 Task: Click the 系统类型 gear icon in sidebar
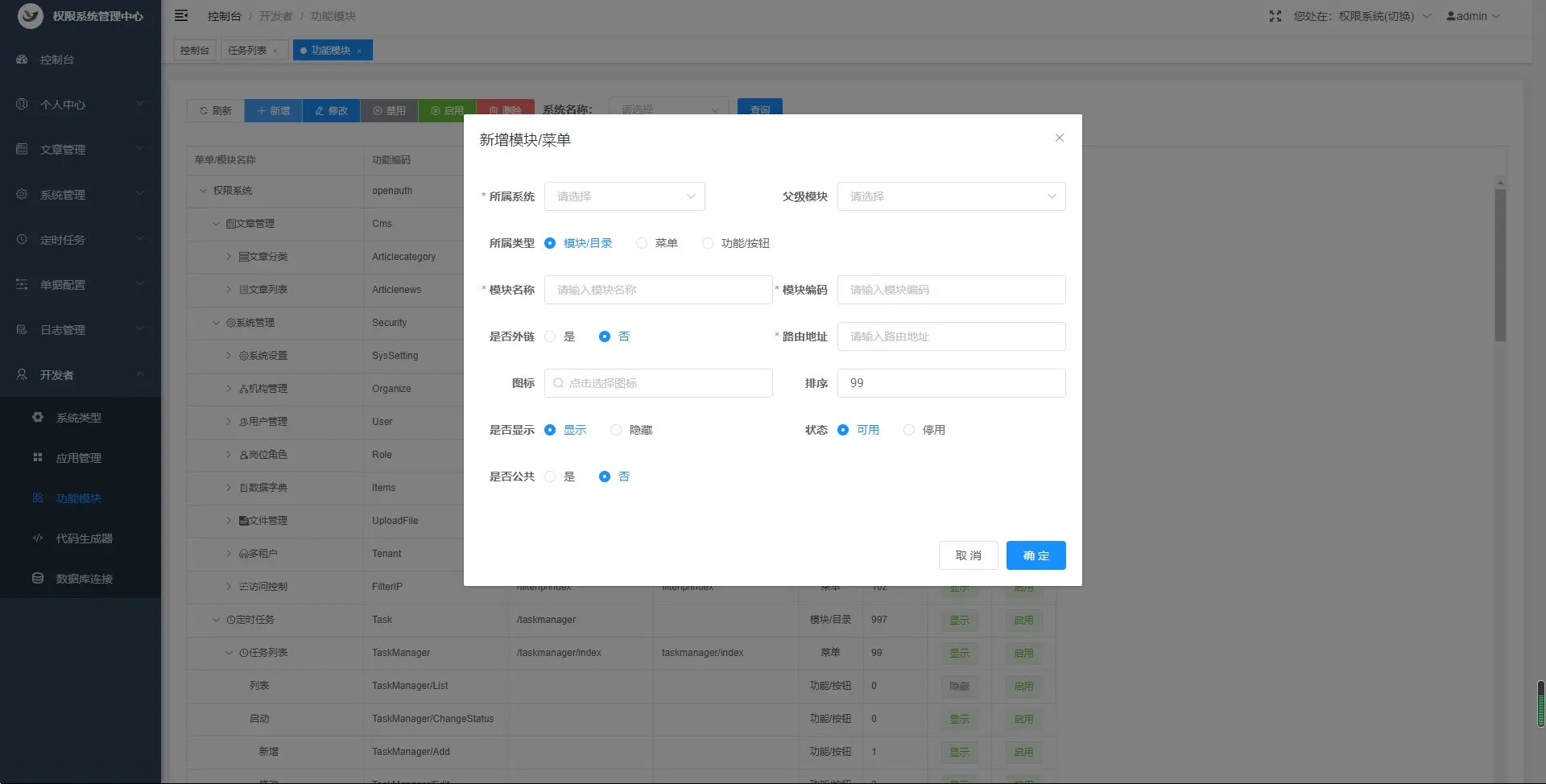38,417
